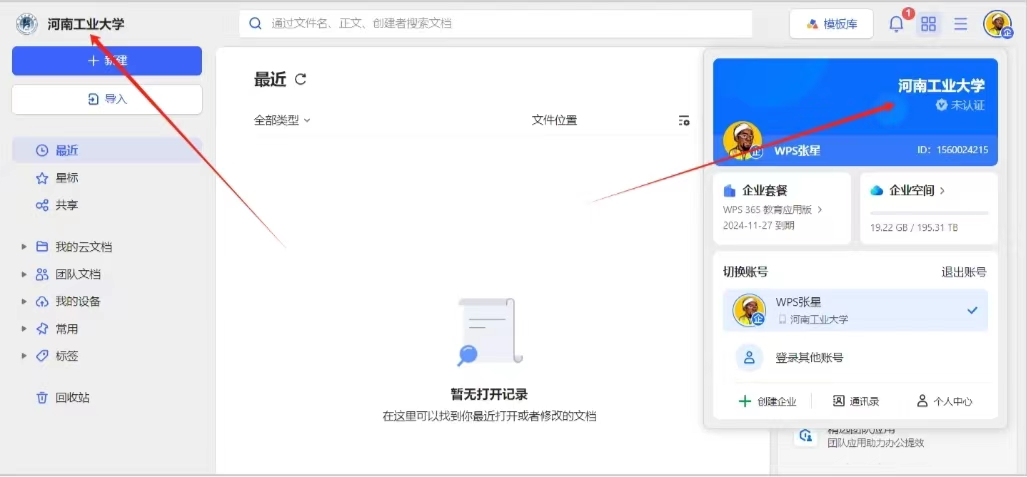Open the 模板库 button
1027x477 pixels.
tap(831, 24)
